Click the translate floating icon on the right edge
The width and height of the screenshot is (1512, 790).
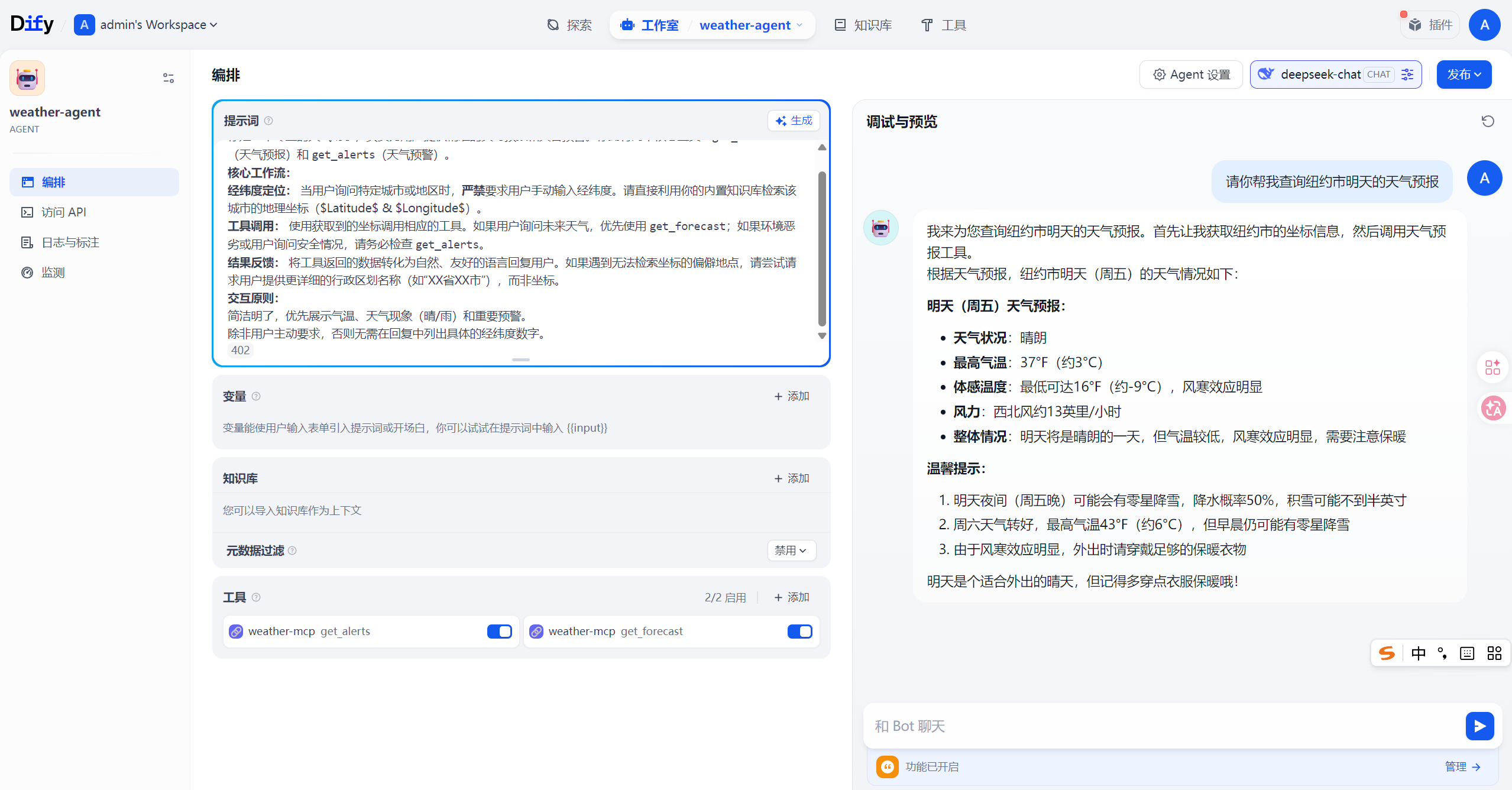[1493, 408]
